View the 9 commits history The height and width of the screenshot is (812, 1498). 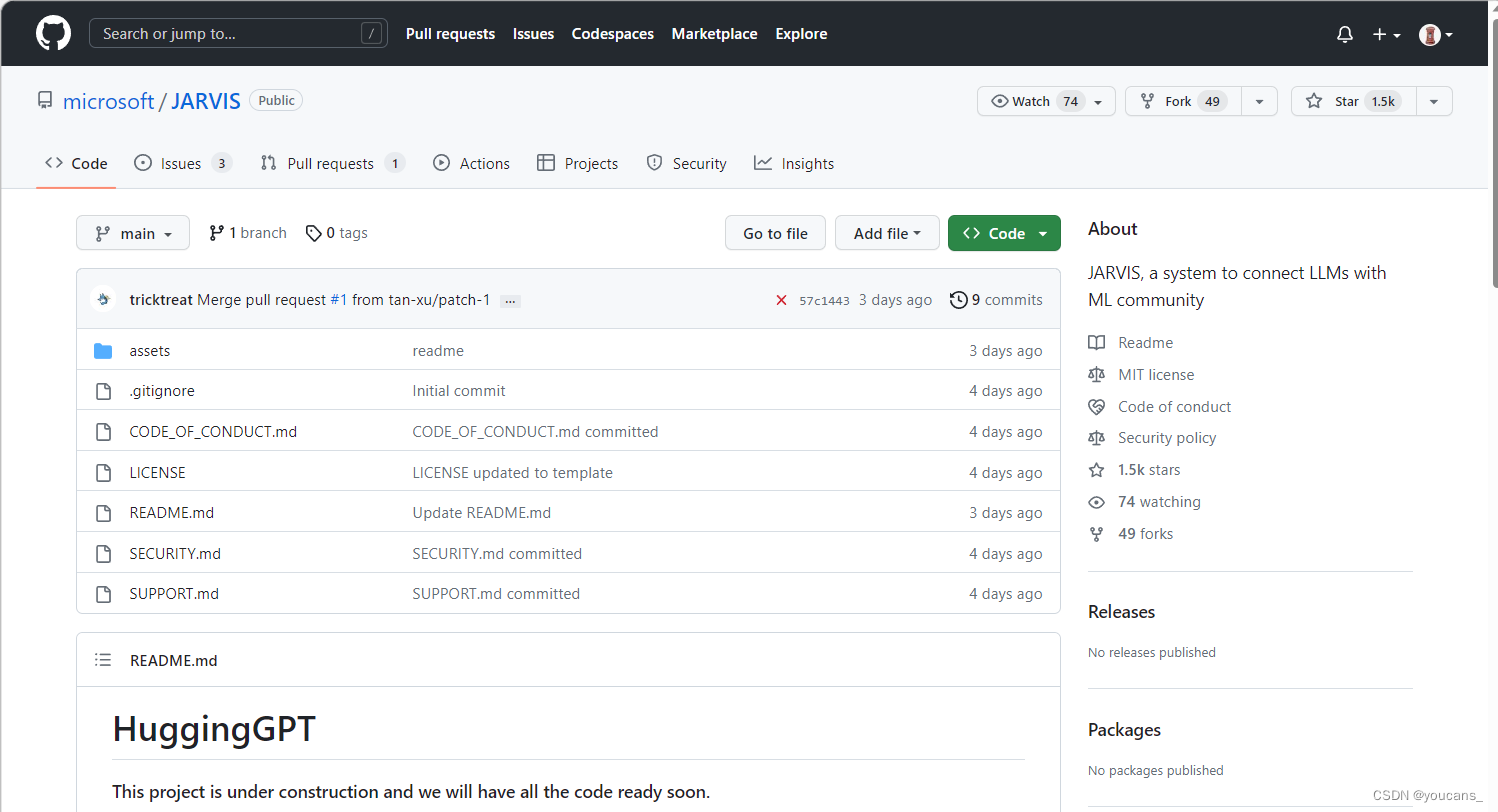click(x=996, y=300)
